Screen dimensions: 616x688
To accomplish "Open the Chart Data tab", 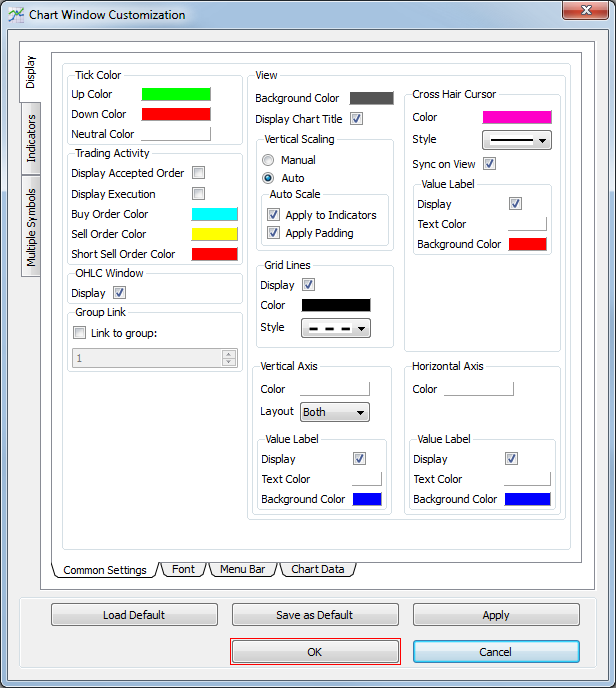I will pyautogui.click(x=317, y=569).
